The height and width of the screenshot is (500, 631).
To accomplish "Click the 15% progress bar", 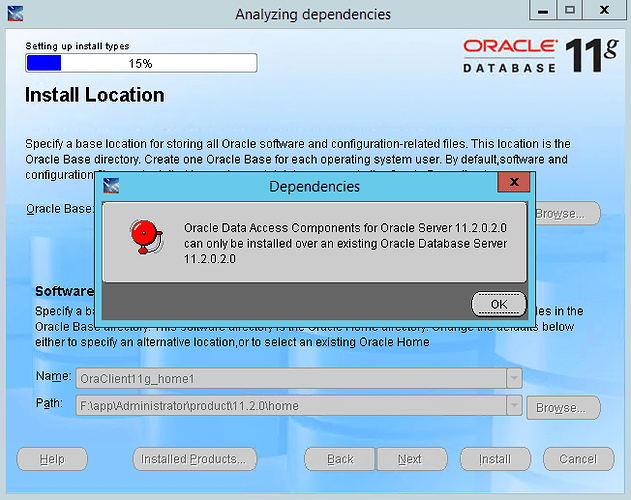I will [141, 63].
